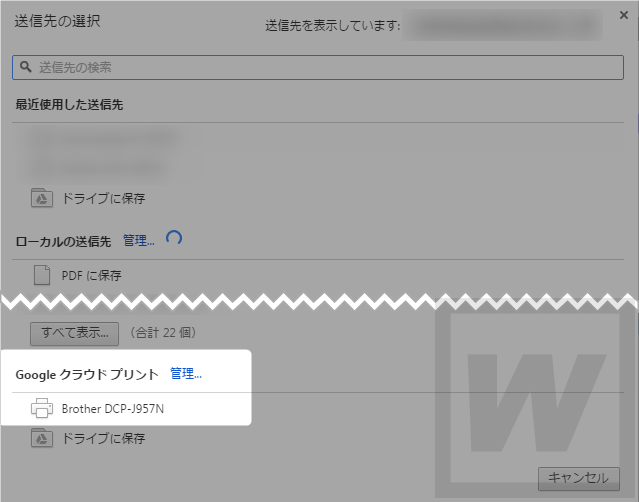The image size is (639, 502).
Task: Click printer icon next to Brother DCP-J957N
Action: coord(42,408)
